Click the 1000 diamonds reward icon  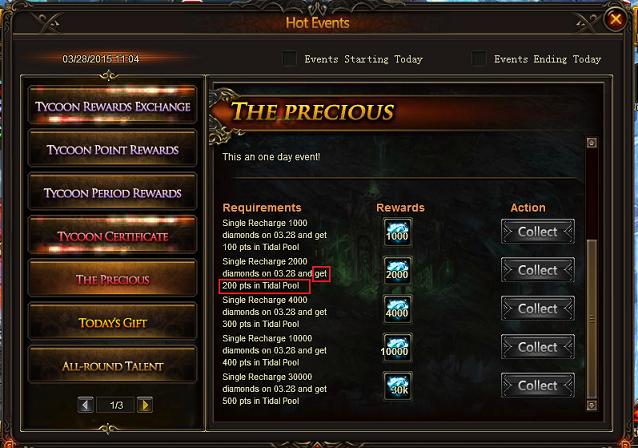click(398, 232)
